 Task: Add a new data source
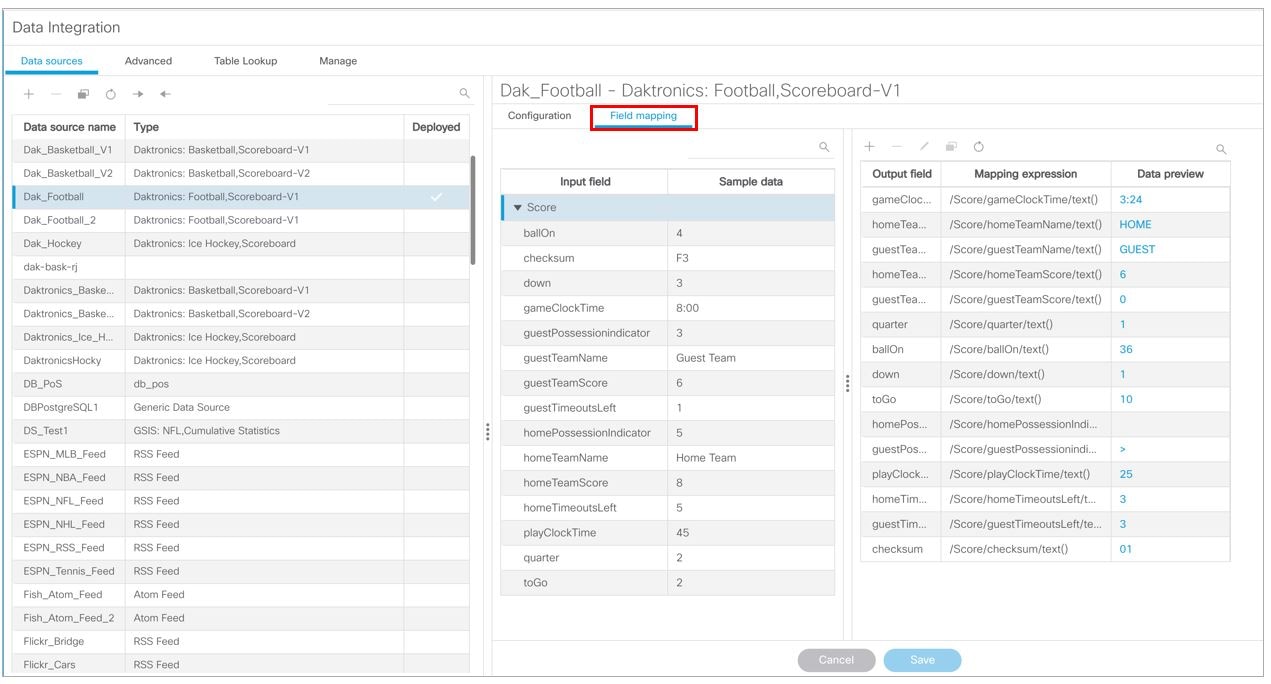[x=27, y=95]
